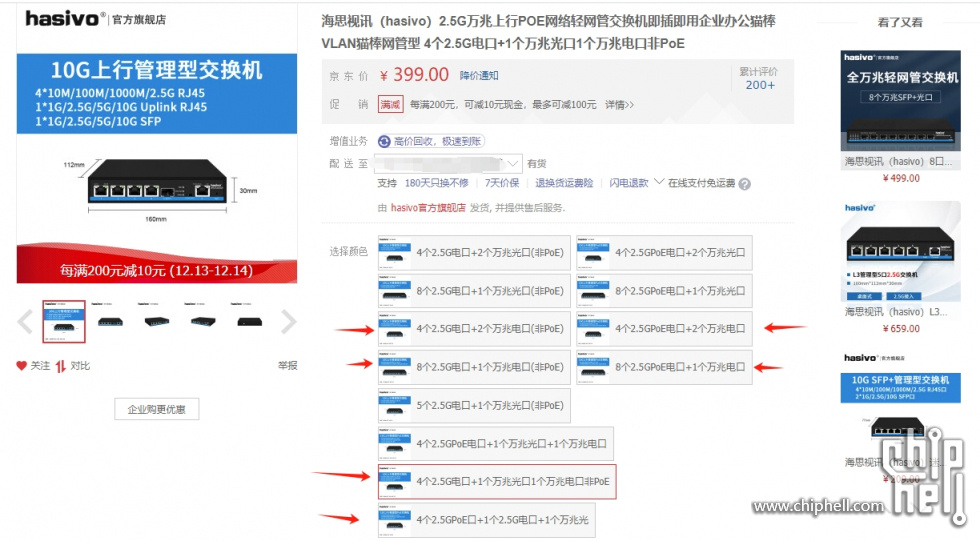Select the second product thumbnail image
The height and width of the screenshot is (541, 980).
[x=110, y=321]
